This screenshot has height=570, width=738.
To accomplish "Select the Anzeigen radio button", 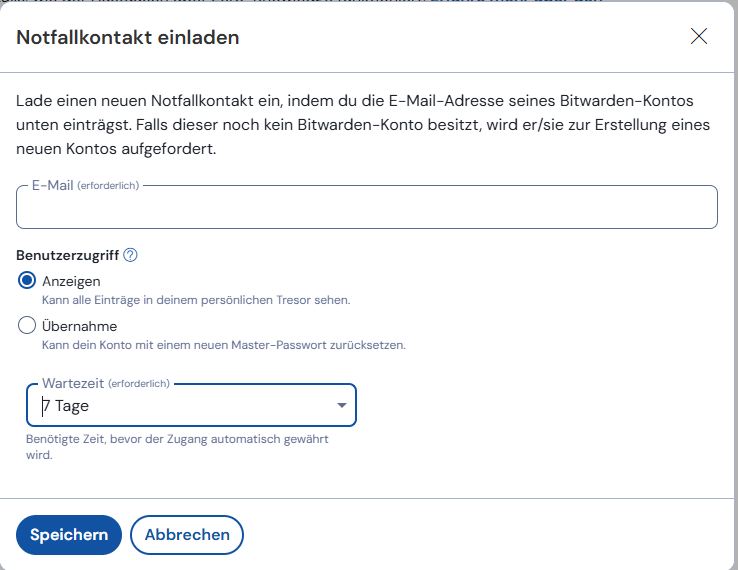I will pyautogui.click(x=28, y=281).
